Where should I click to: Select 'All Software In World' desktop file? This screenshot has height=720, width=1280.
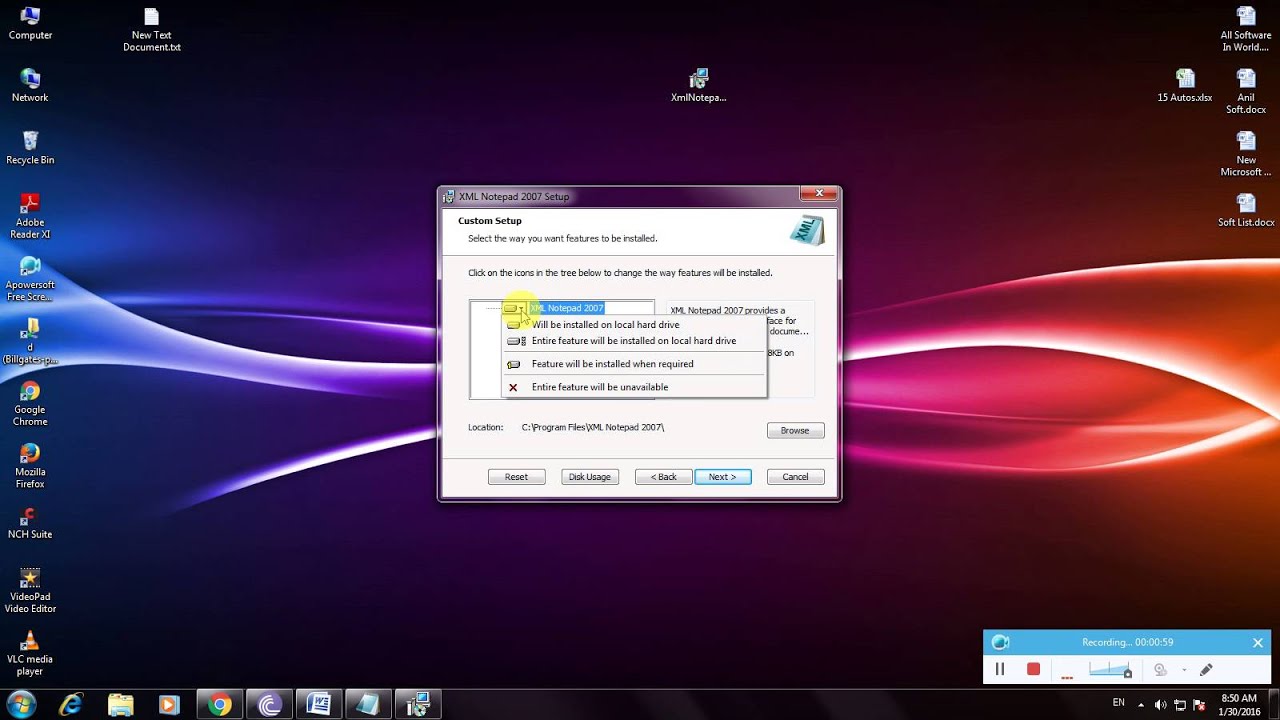(x=1246, y=29)
